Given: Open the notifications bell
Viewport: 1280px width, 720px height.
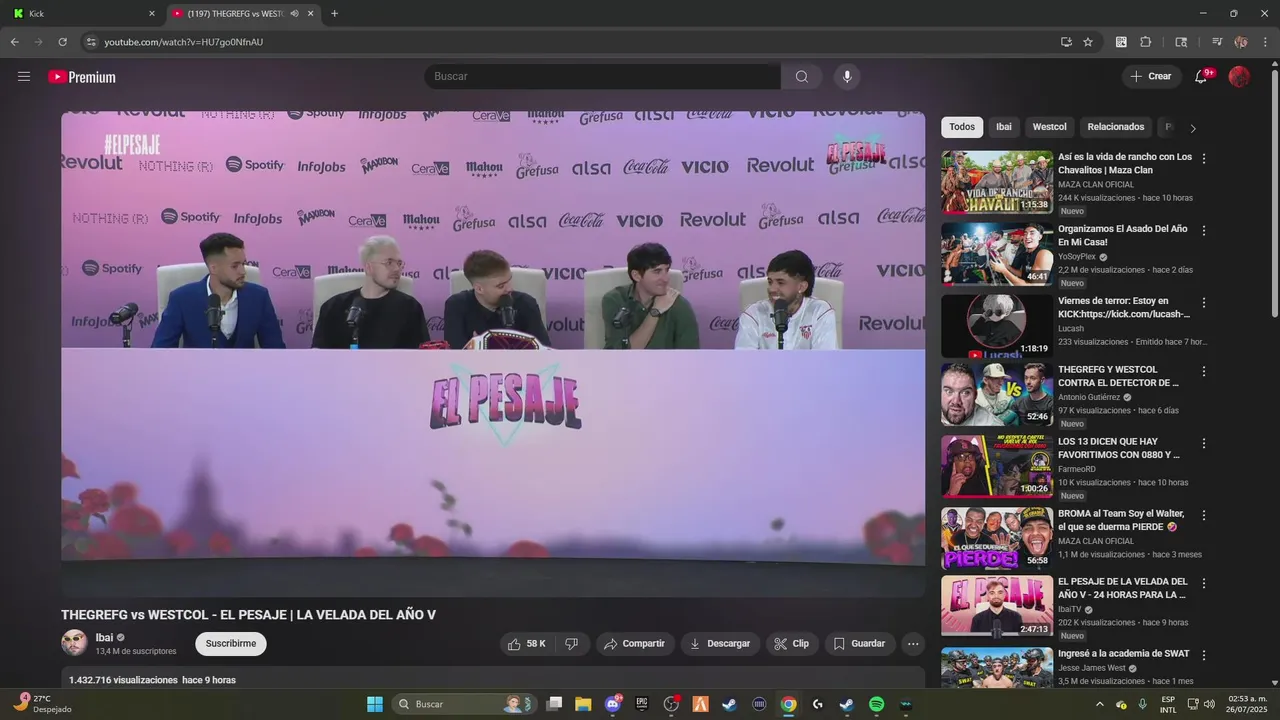Looking at the screenshot, I should click(x=1201, y=77).
